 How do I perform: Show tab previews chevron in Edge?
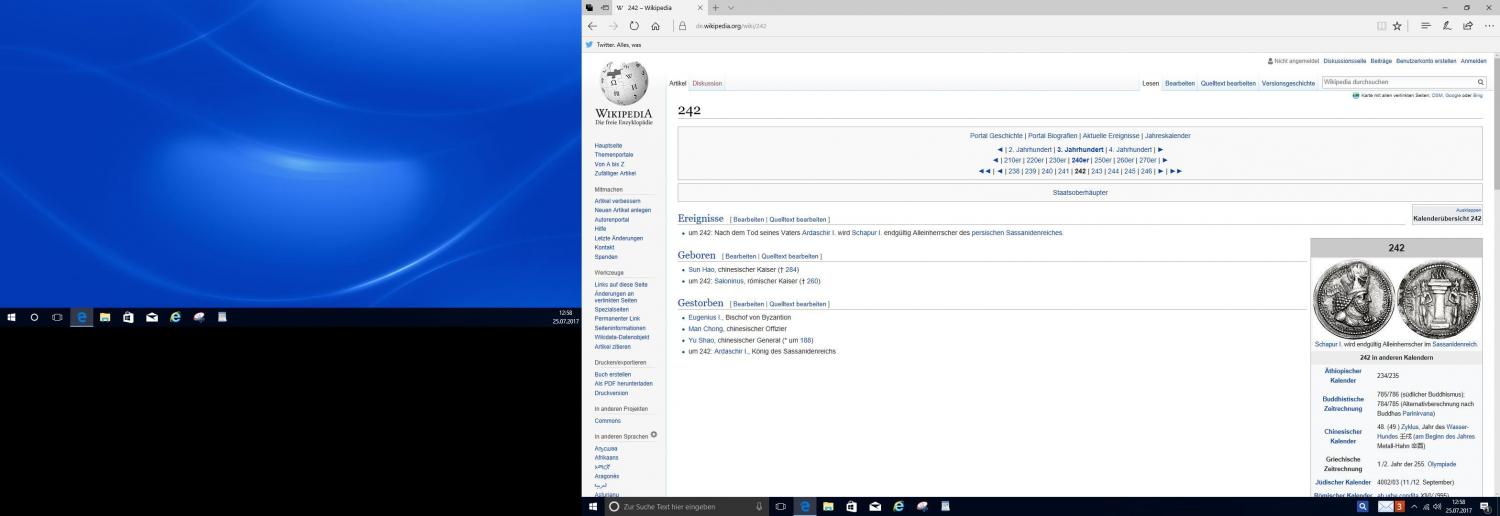coord(731,8)
